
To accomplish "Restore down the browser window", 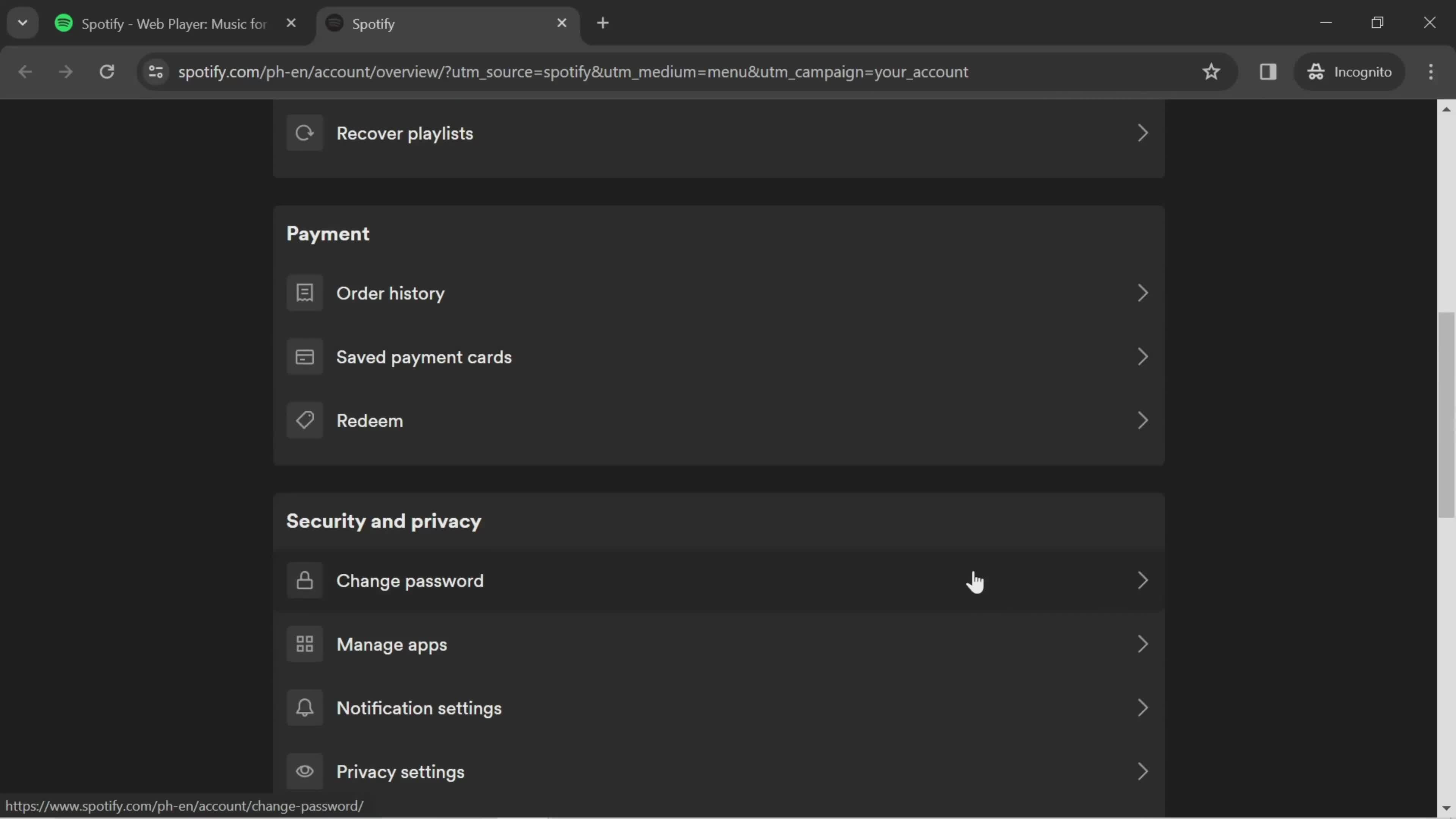I will point(1378,23).
